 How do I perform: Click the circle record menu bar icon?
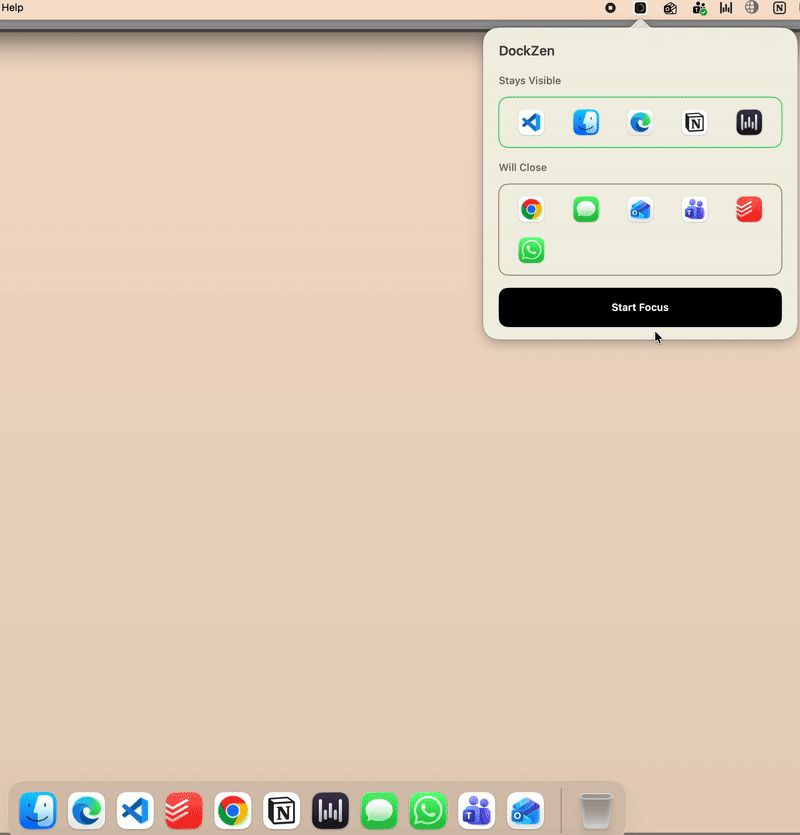click(610, 8)
